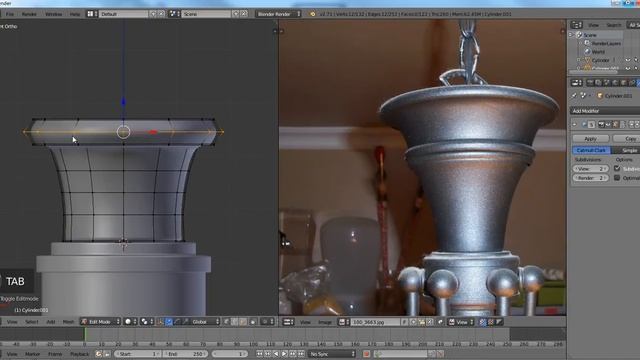Adjust the View subdivisions value
This screenshot has height=360, width=640.
click(590, 169)
